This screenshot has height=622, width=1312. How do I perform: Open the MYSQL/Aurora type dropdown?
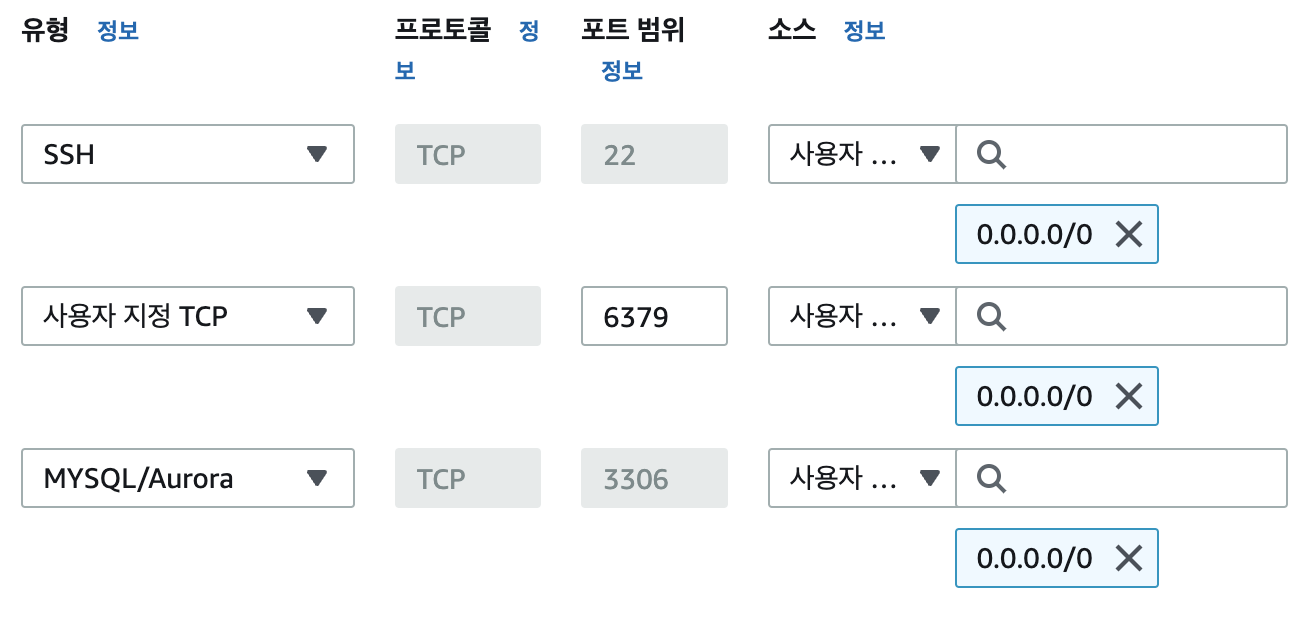pyautogui.click(x=188, y=478)
